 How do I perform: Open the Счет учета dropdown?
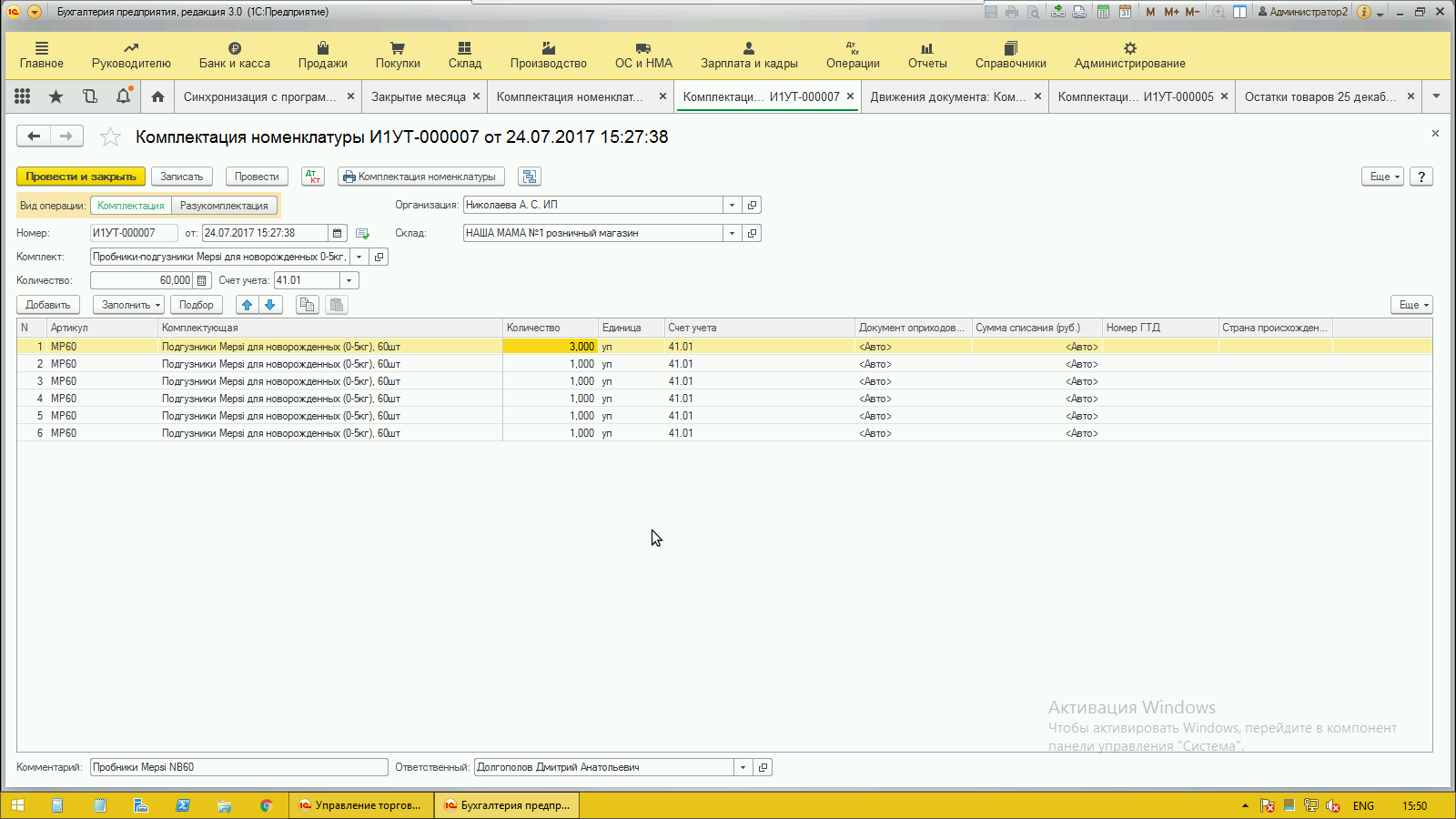pos(349,280)
